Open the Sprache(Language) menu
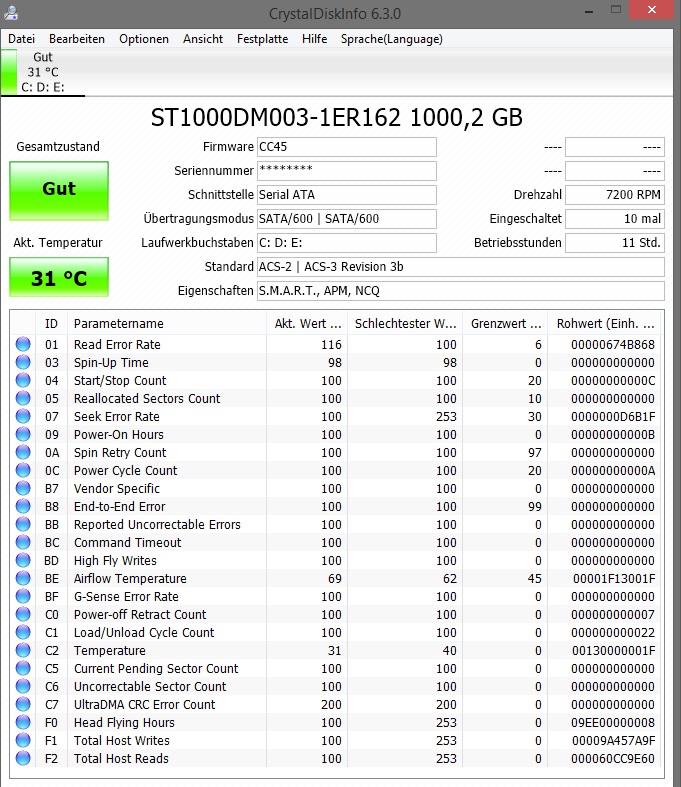 click(391, 39)
